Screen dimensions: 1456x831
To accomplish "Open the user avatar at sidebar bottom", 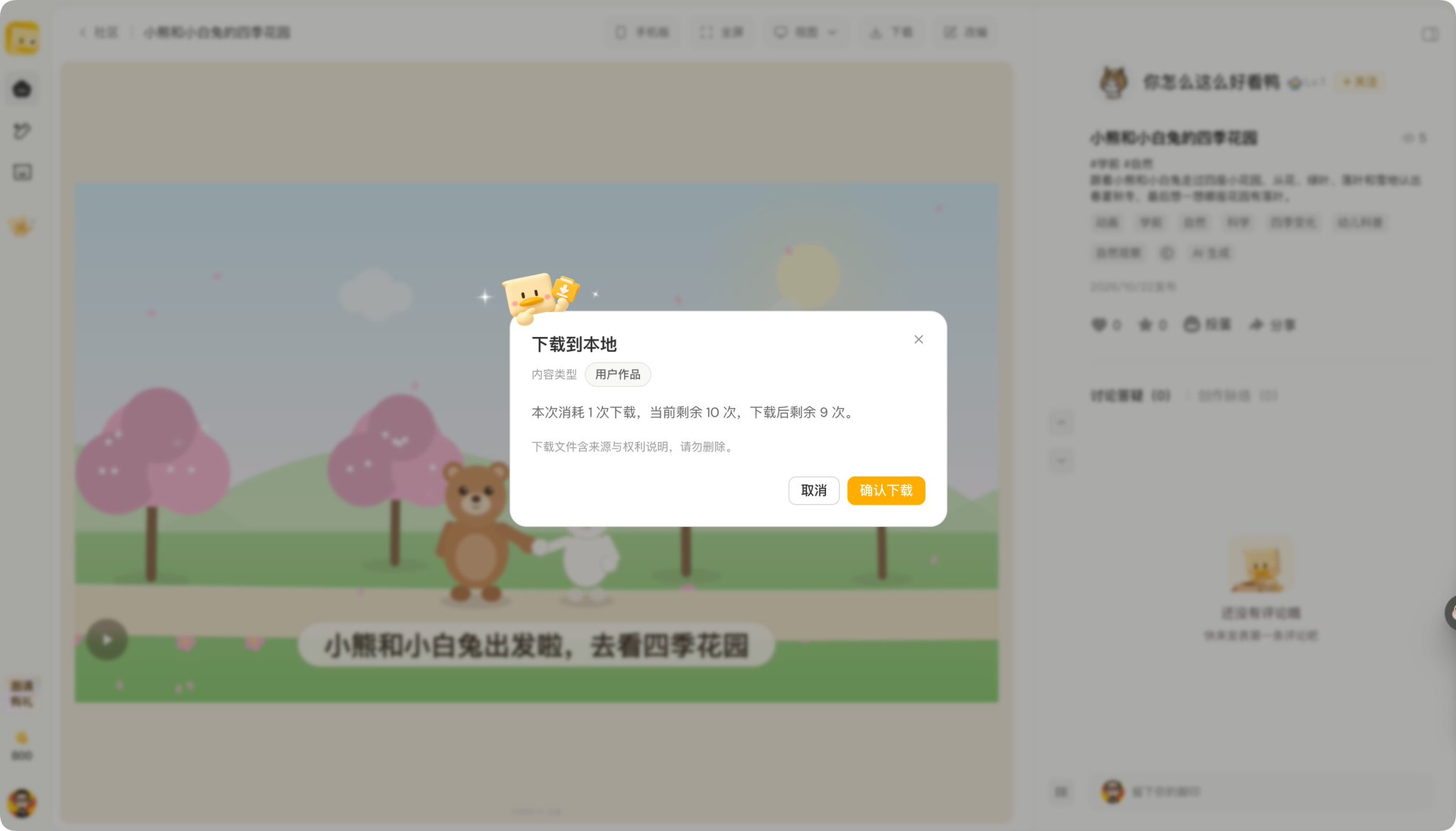I will 22,803.
